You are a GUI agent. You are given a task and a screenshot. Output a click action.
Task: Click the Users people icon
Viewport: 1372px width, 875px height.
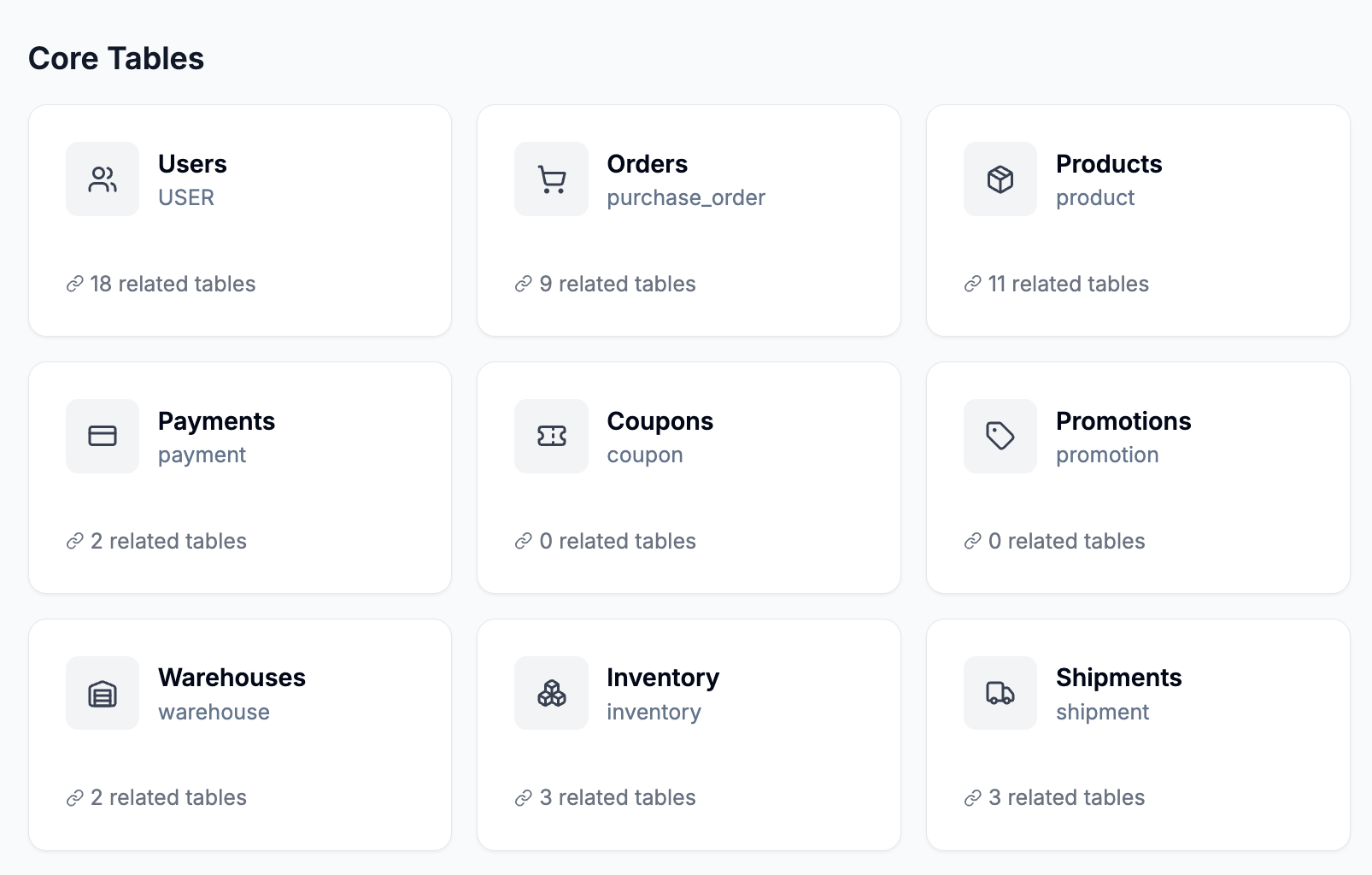(x=102, y=179)
